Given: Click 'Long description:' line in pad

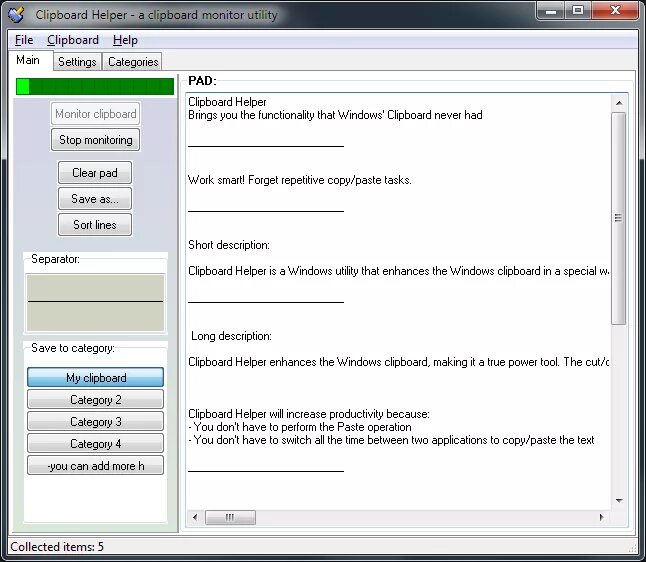Looking at the screenshot, I should click(231, 336).
